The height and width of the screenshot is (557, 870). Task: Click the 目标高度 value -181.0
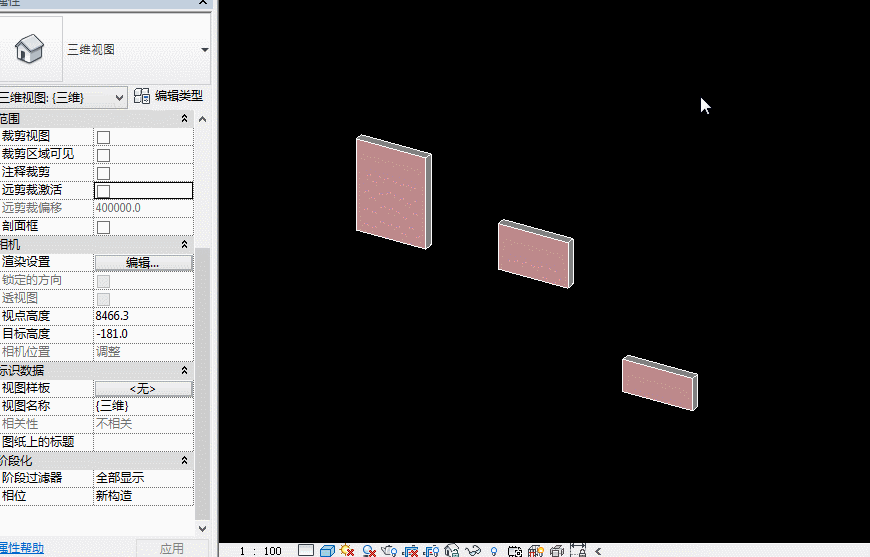click(144, 334)
